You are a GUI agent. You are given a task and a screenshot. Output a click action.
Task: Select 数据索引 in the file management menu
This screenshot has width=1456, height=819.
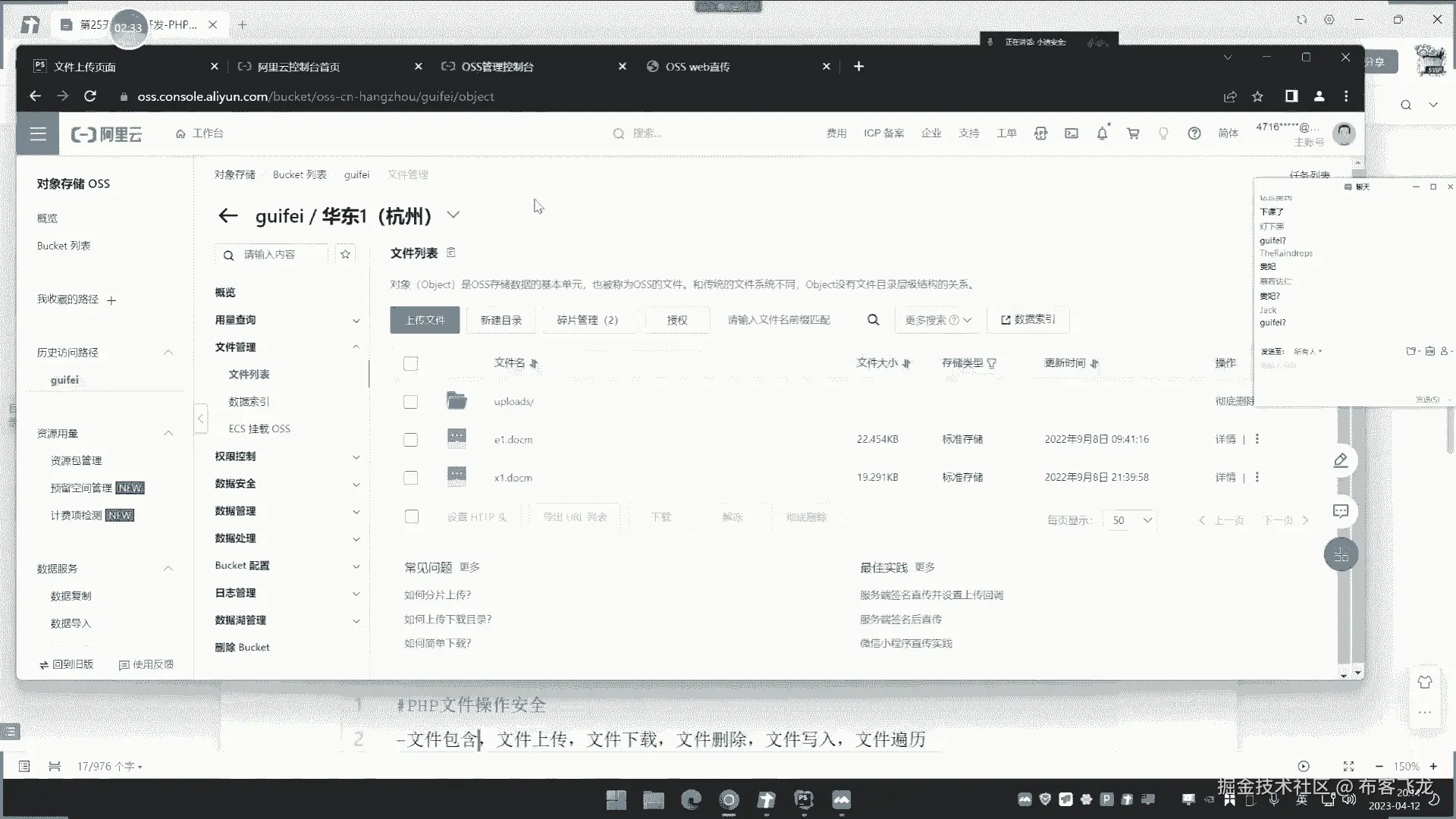pyautogui.click(x=249, y=402)
